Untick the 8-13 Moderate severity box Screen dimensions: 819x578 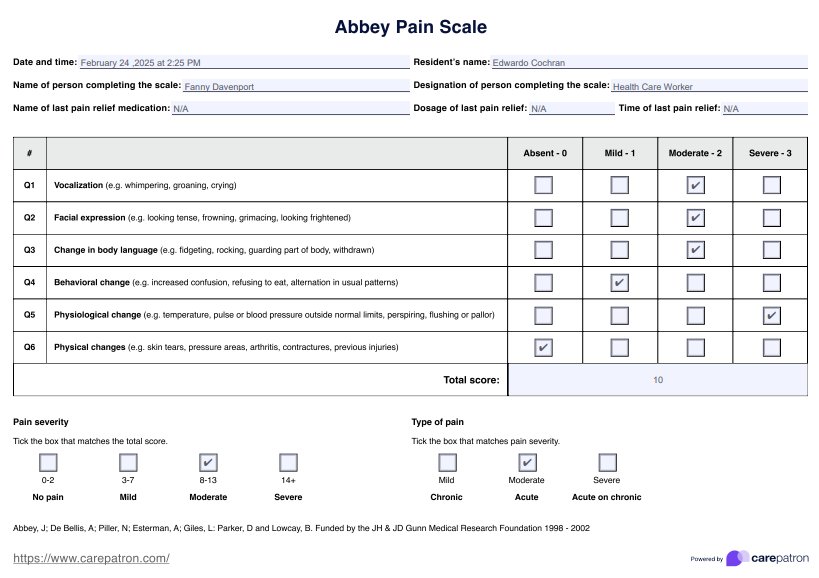(208, 462)
